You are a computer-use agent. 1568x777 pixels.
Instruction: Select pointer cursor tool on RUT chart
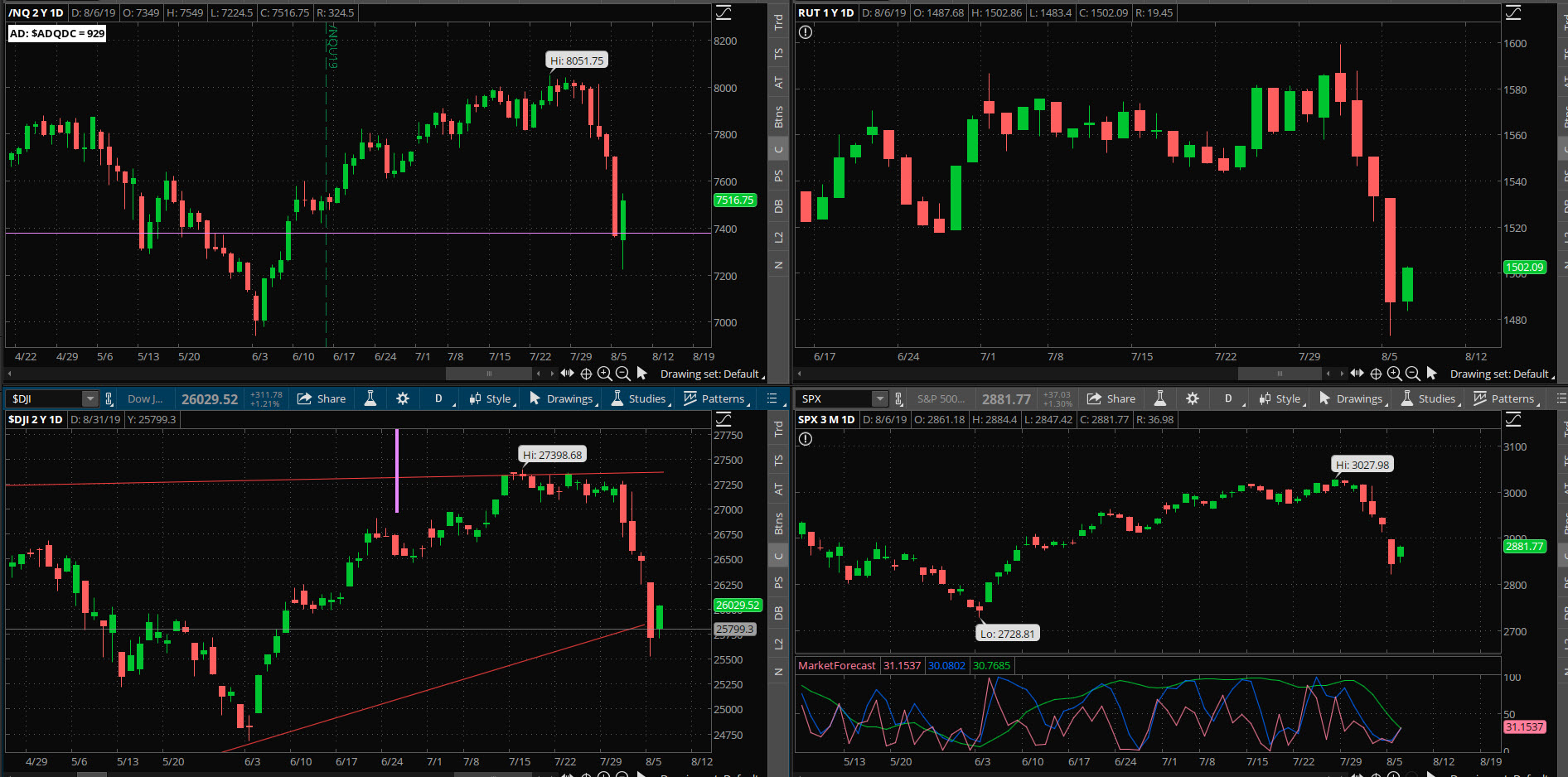1431,374
